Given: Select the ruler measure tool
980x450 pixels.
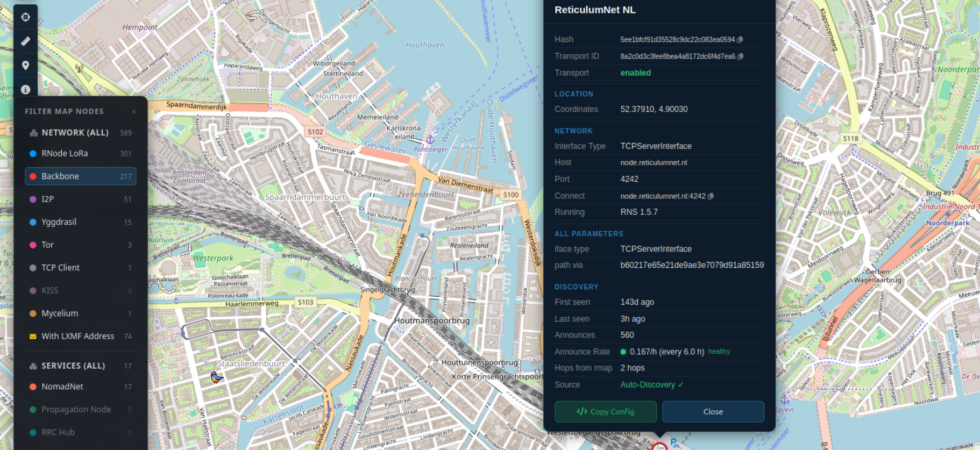Looking at the screenshot, I should 26,41.
